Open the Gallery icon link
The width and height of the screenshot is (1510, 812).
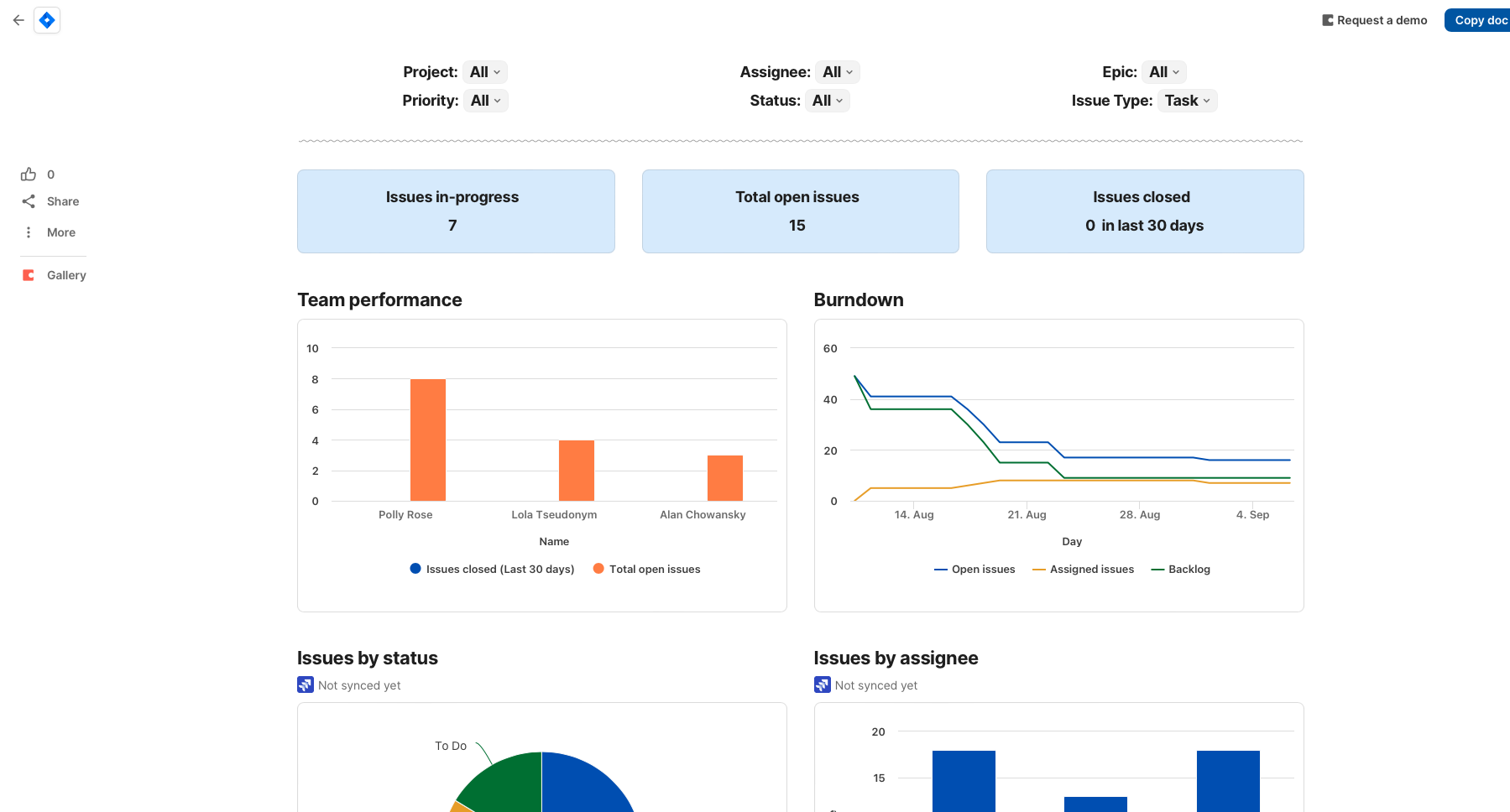(x=29, y=275)
